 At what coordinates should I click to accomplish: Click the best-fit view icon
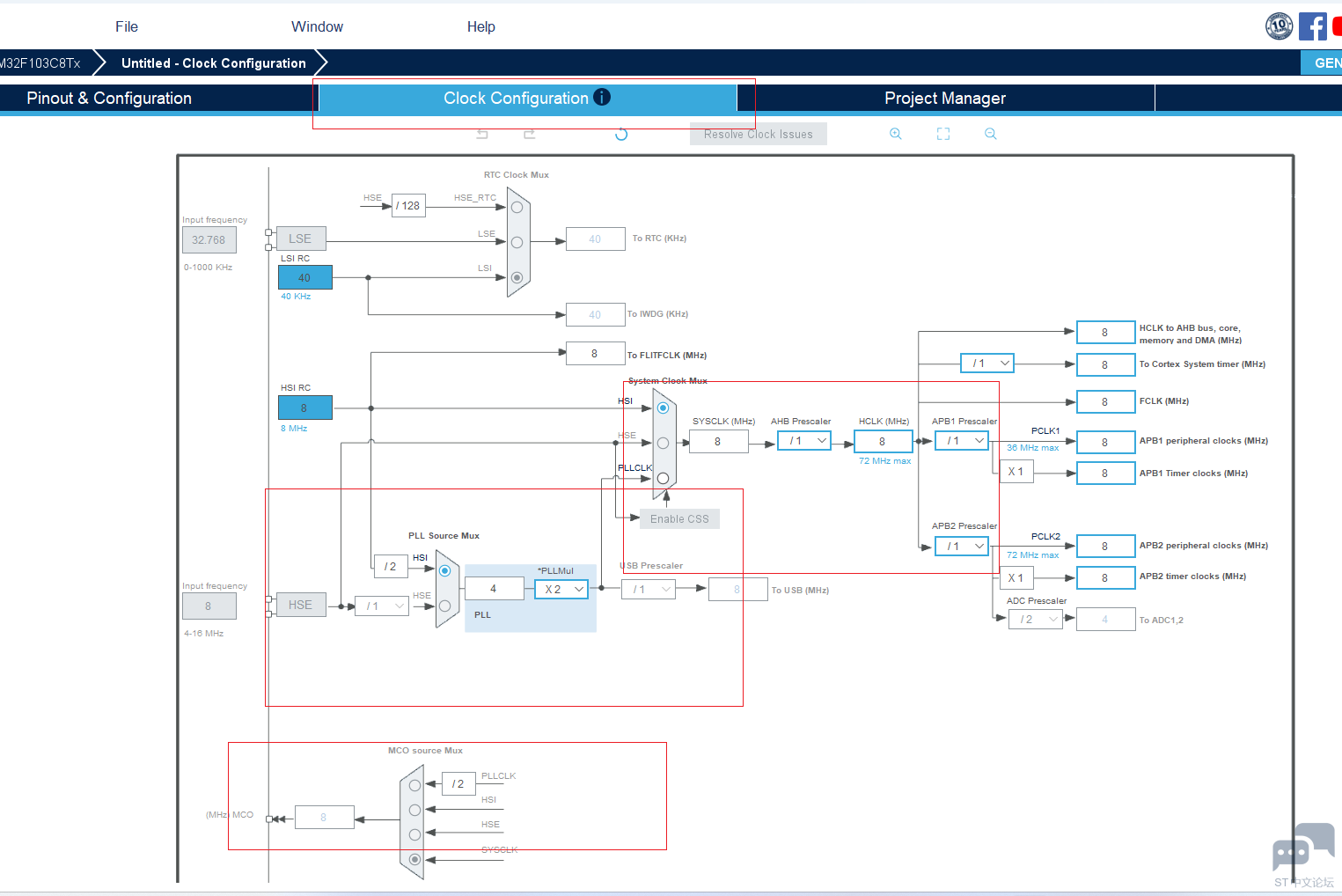click(x=942, y=133)
